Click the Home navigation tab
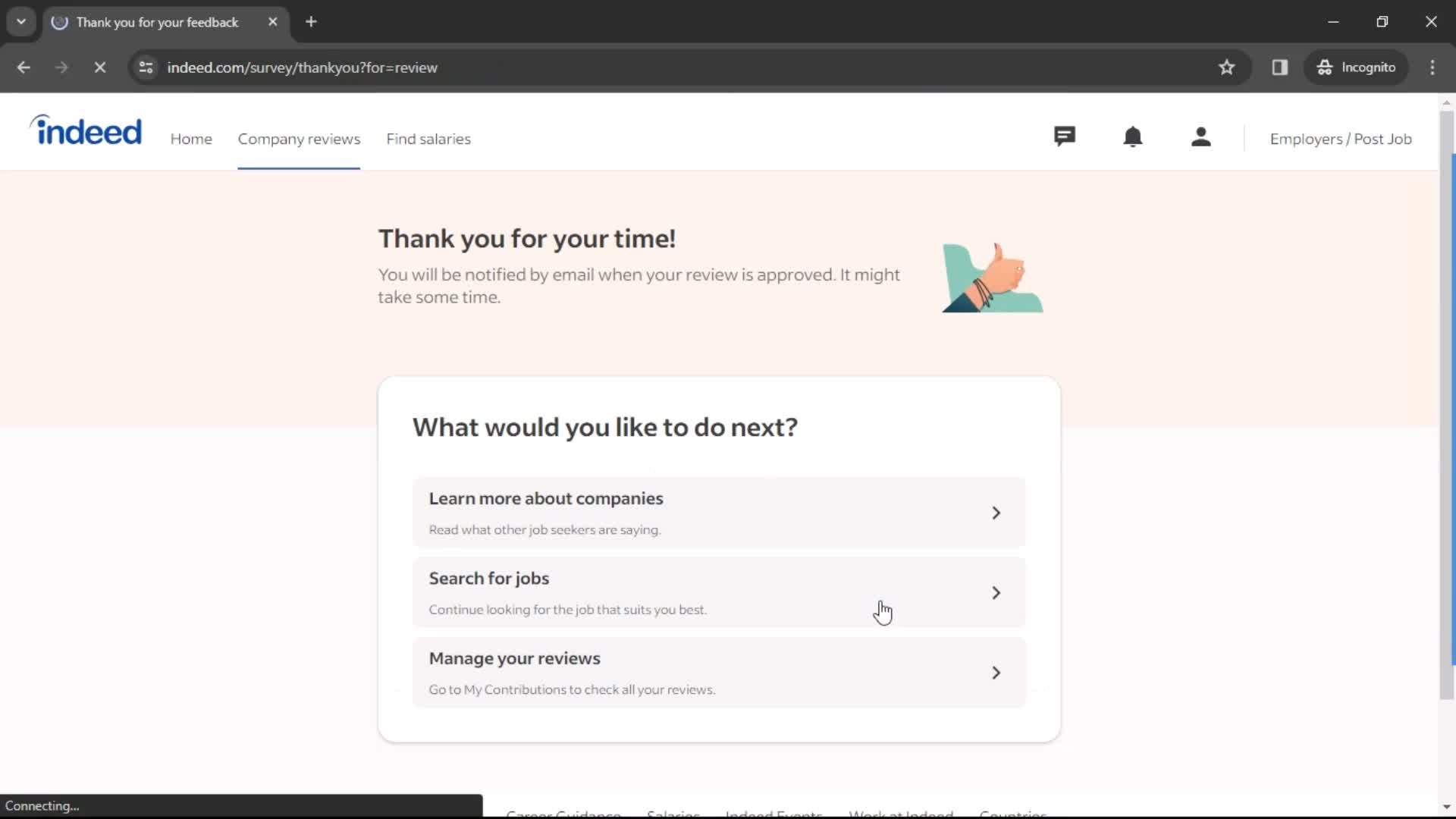1456x819 pixels. tap(191, 139)
